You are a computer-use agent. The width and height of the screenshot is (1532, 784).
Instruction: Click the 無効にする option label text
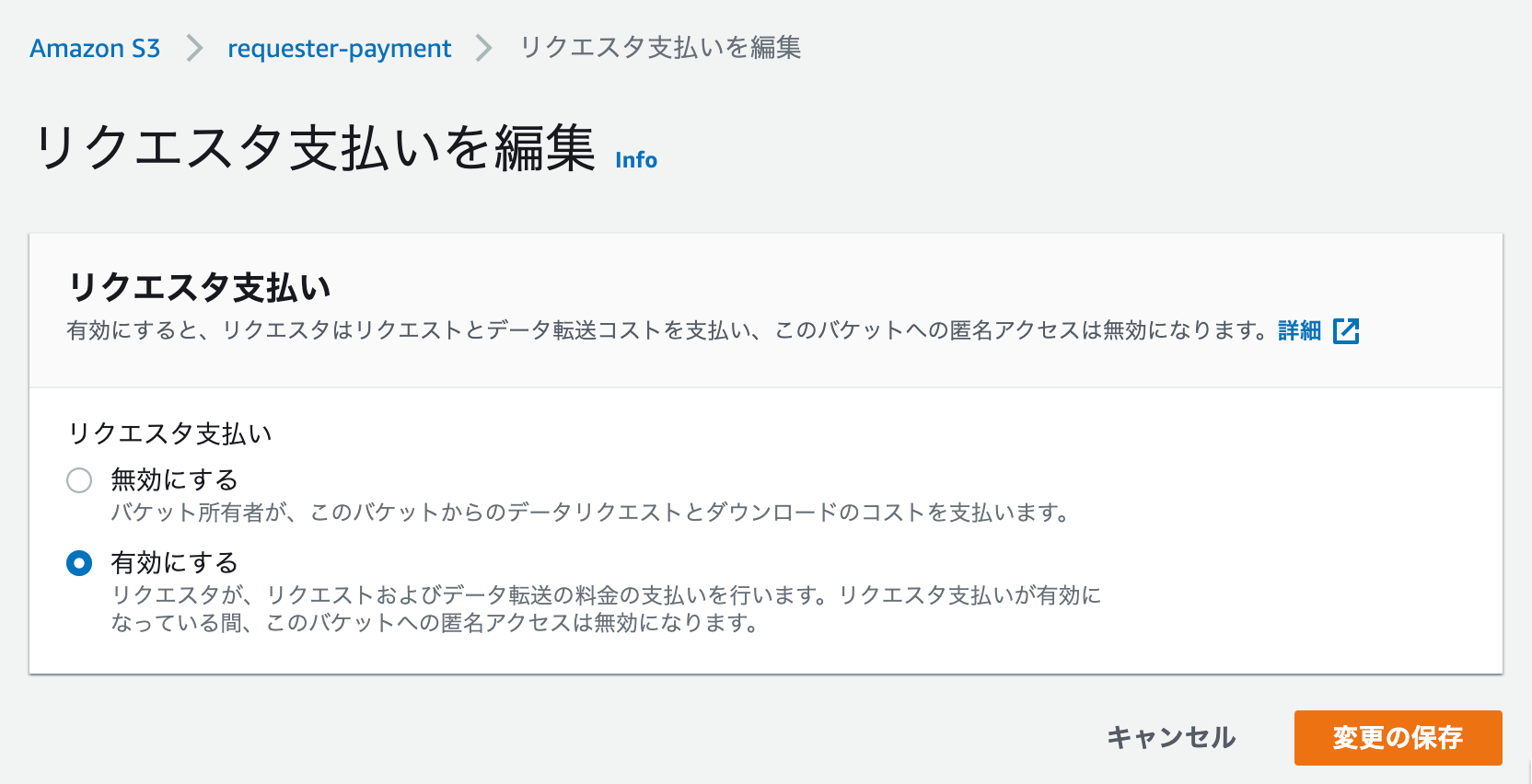click(174, 479)
